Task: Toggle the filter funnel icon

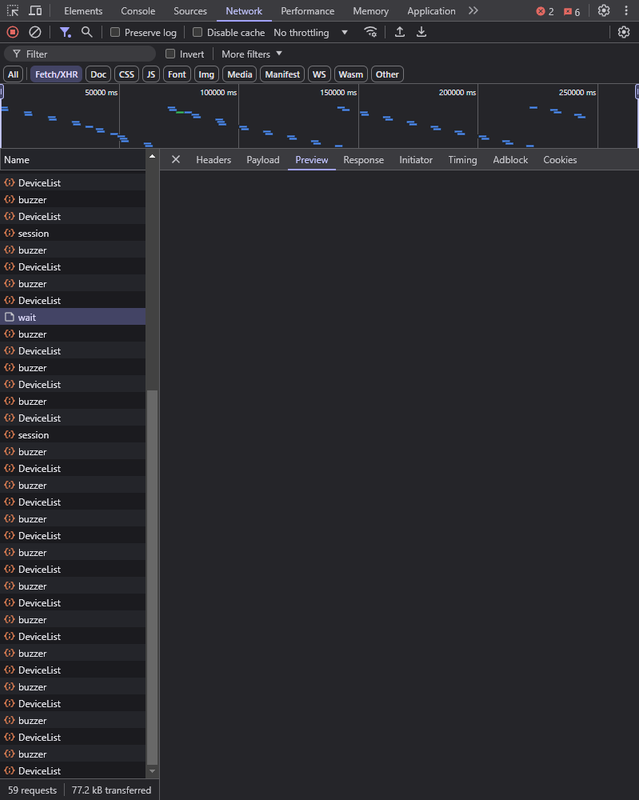Action: tap(65, 33)
